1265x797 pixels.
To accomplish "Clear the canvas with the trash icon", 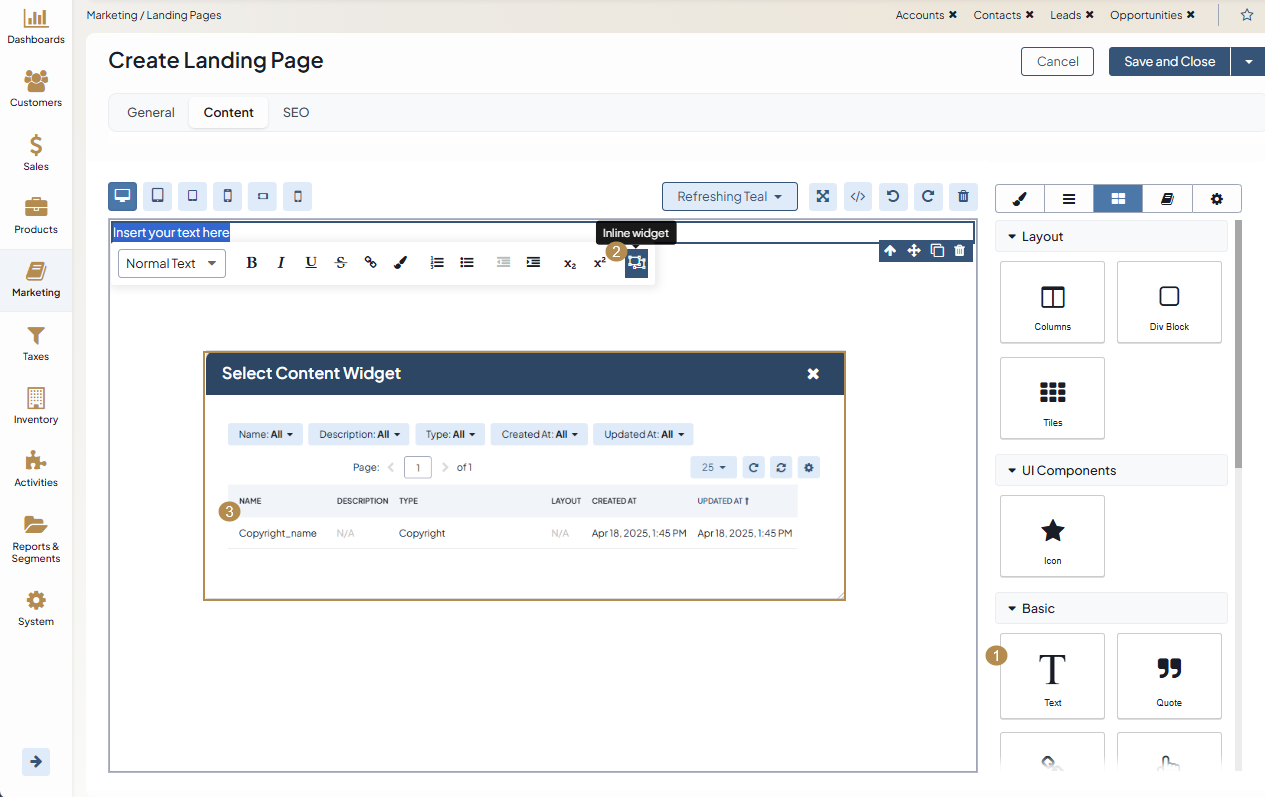I will pyautogui.click(x=962, y=196).
